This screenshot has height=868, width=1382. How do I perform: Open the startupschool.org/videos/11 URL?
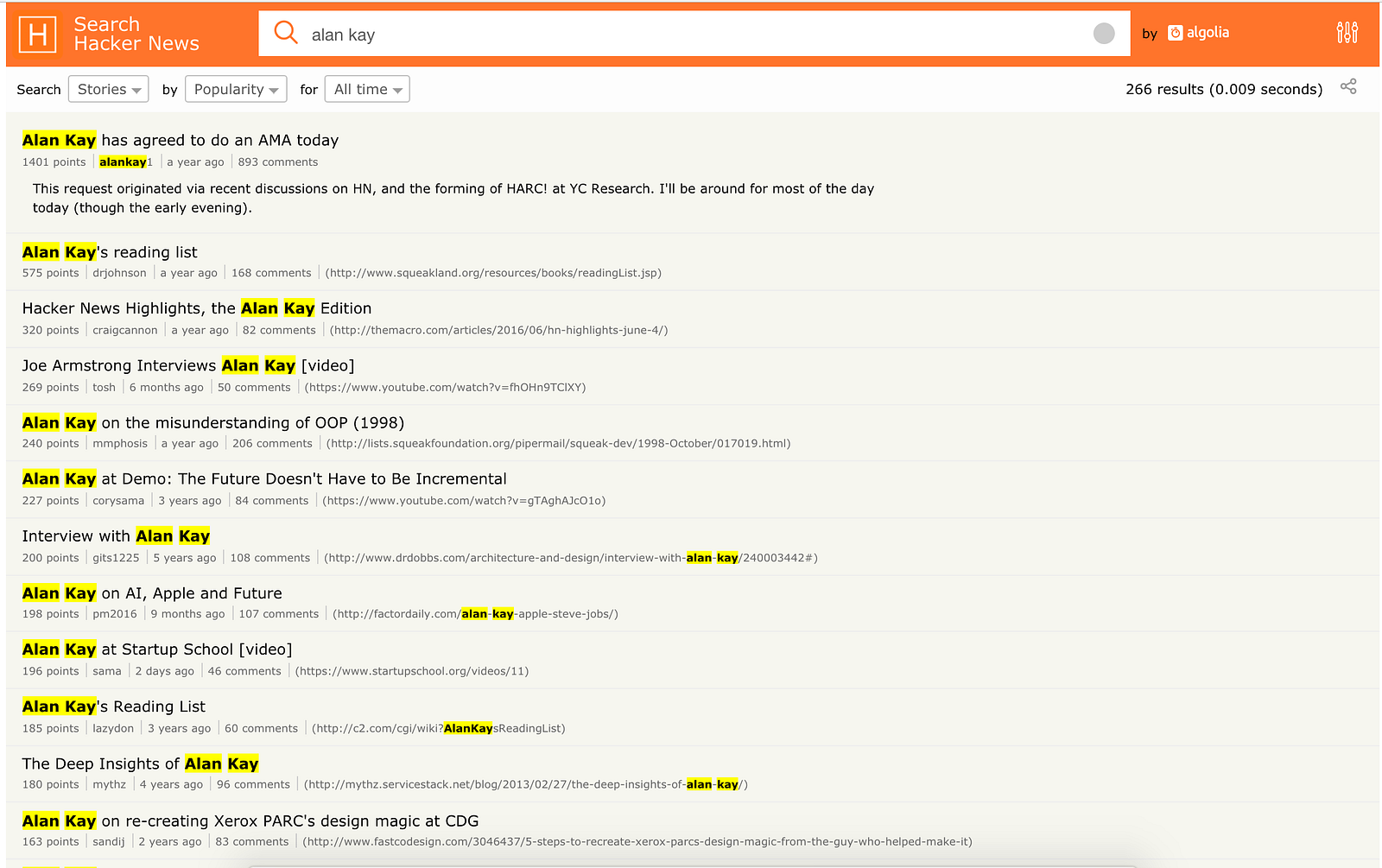[412, 671]
